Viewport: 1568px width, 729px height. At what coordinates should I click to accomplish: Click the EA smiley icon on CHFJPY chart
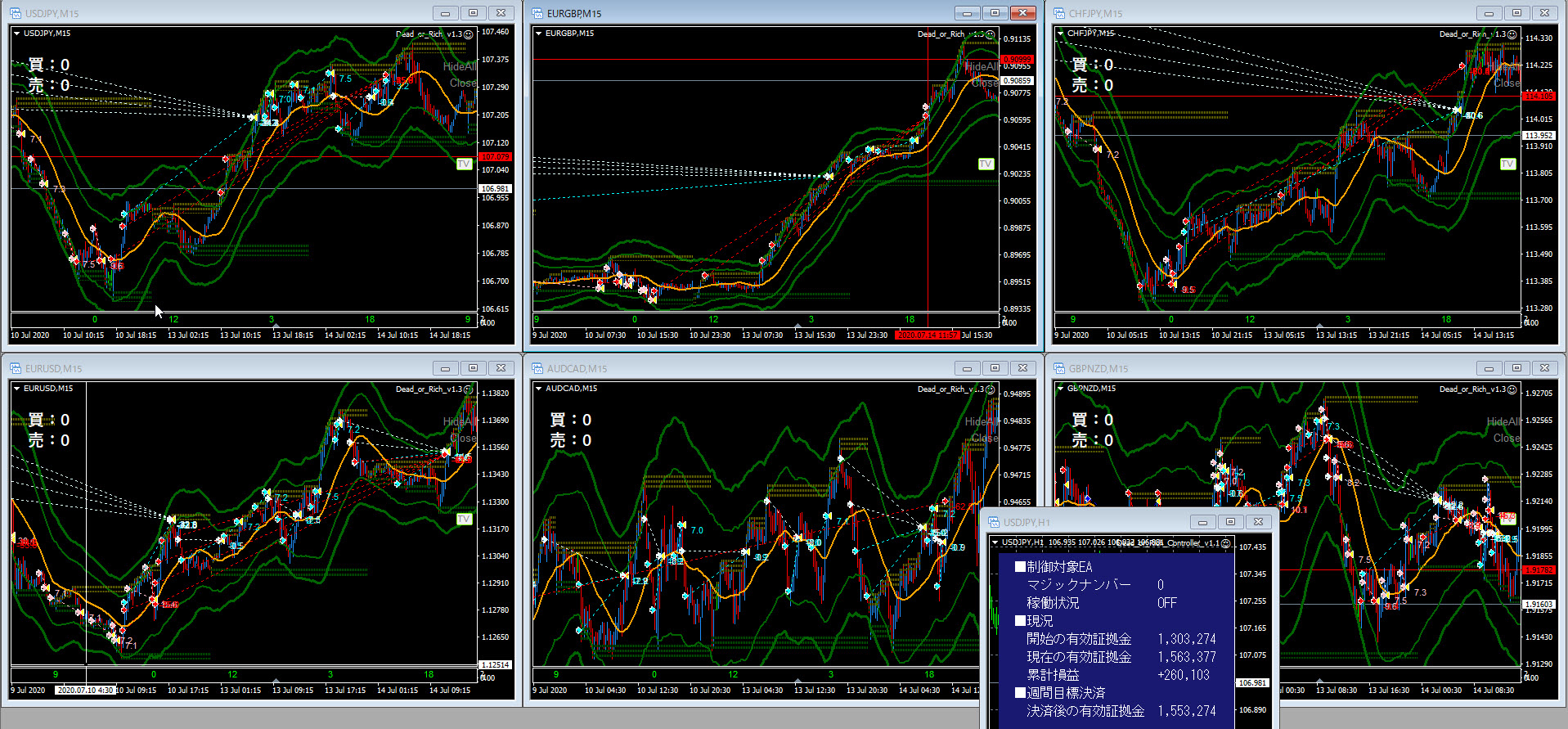[1512, 34]
